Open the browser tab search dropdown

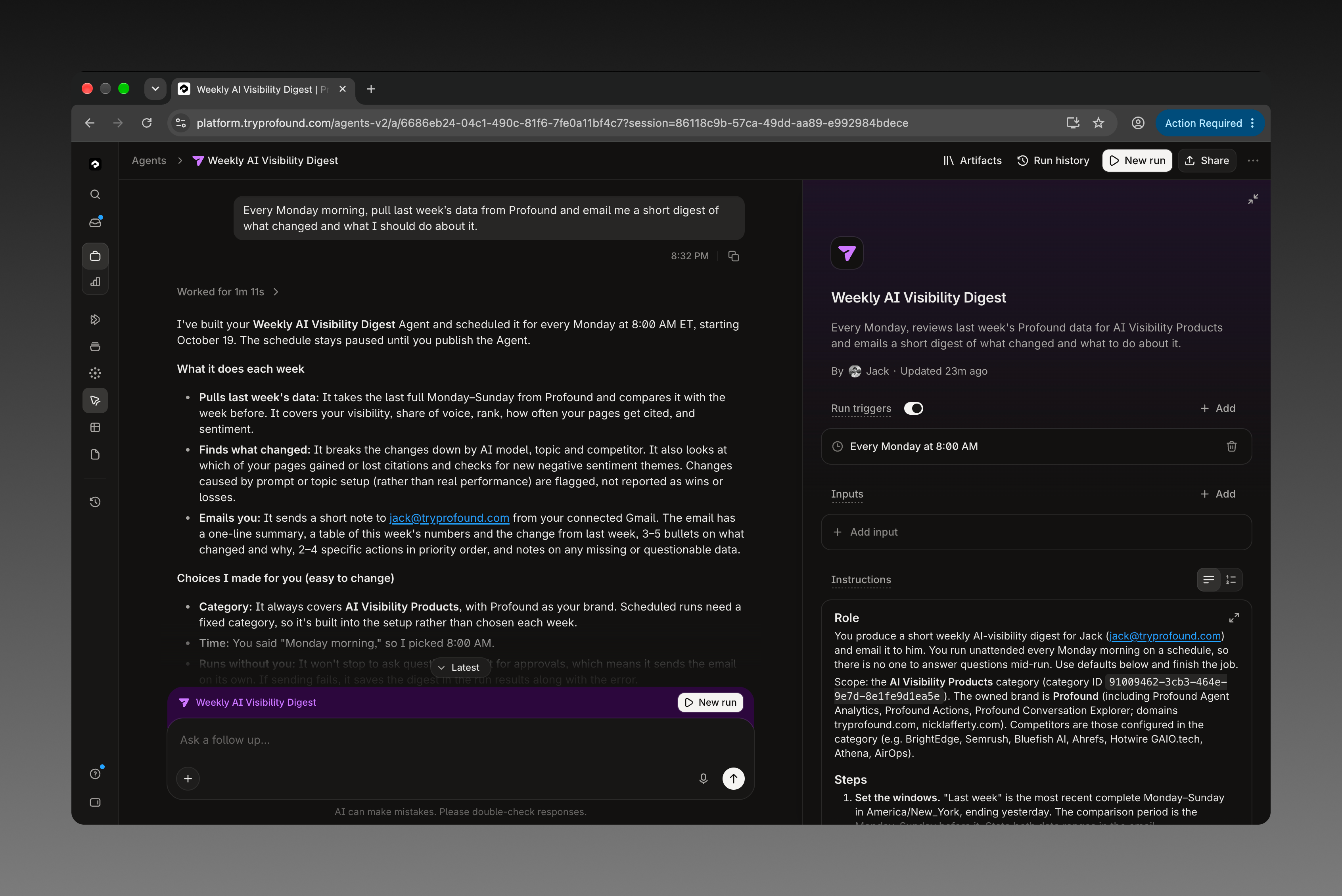tap(155, 89)
